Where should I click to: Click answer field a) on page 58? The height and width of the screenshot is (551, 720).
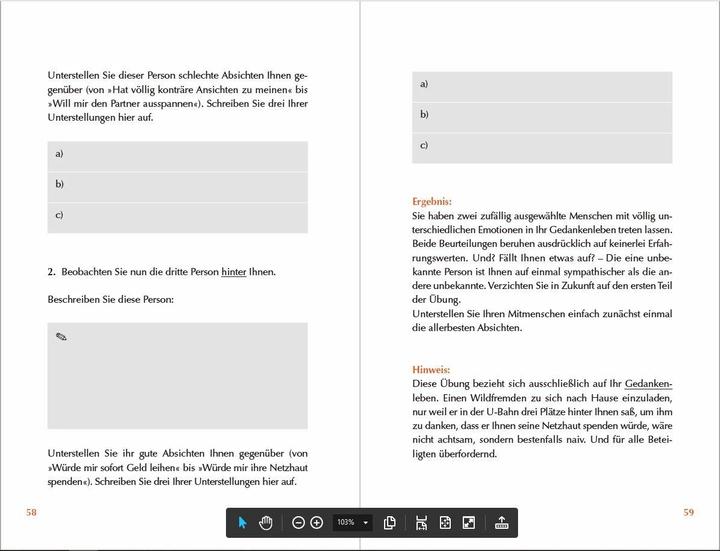point(177,155)
